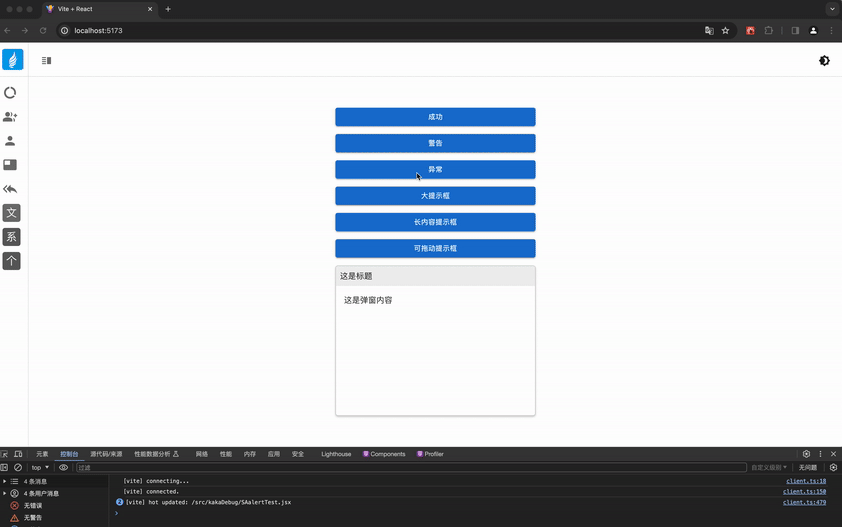Click the 警告 button
The height and width of the screenshot is (527, 842).
[435, 143]
